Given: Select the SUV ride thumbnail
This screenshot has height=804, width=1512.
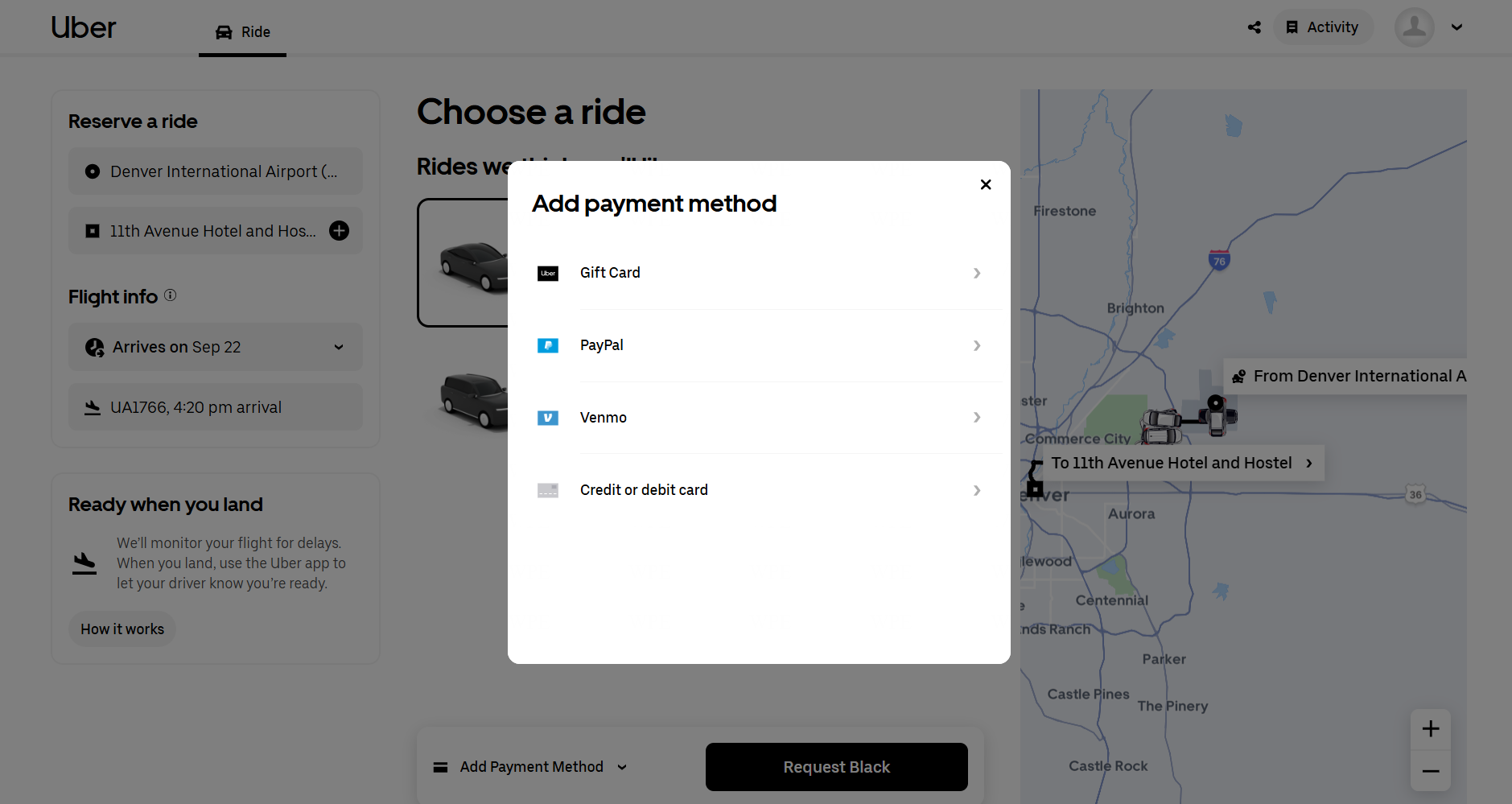Looking at the screenshot, I should pos(473,400).
